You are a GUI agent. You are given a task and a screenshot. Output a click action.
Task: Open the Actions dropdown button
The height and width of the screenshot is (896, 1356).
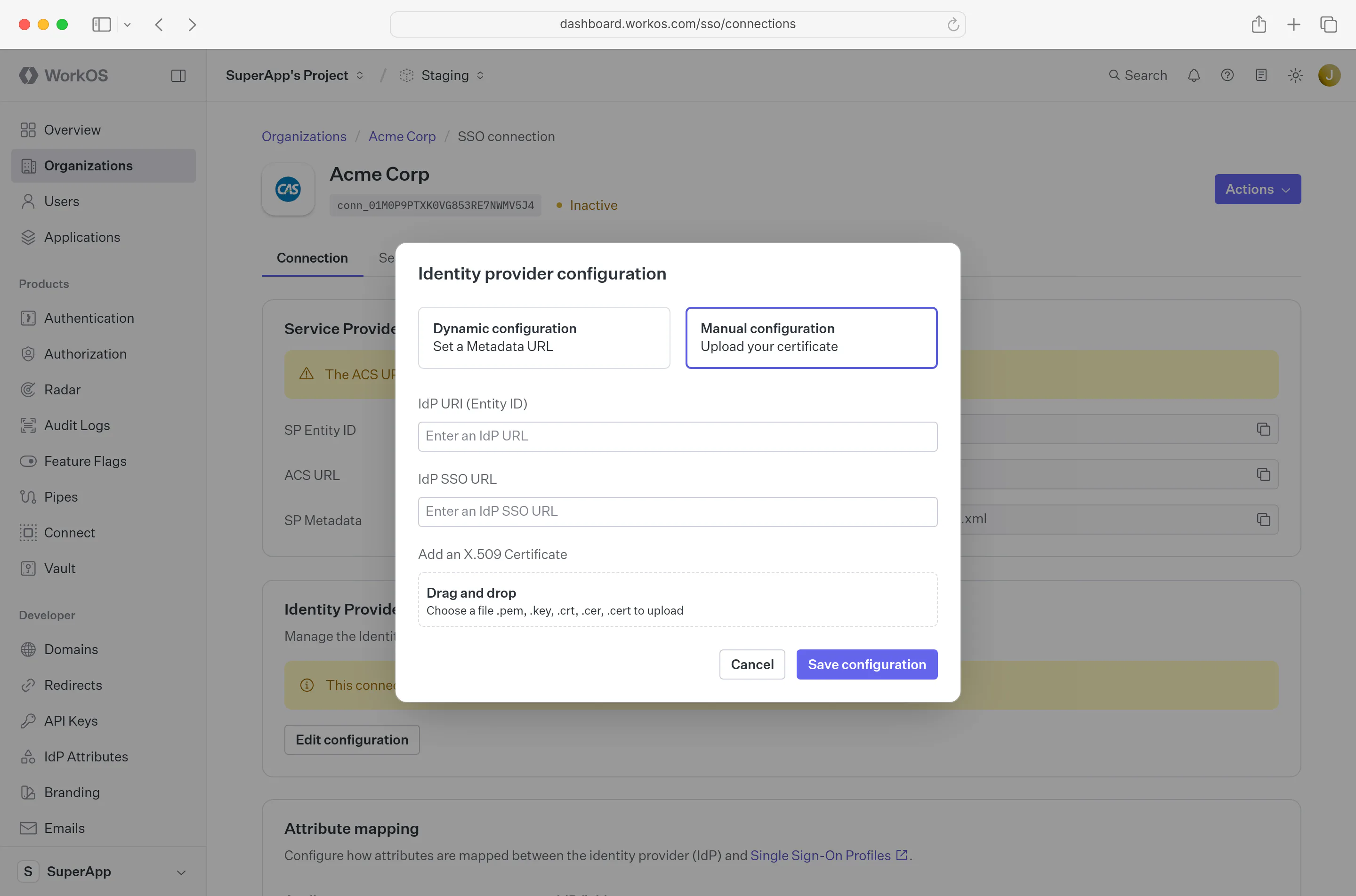[x=1258, y=189]
